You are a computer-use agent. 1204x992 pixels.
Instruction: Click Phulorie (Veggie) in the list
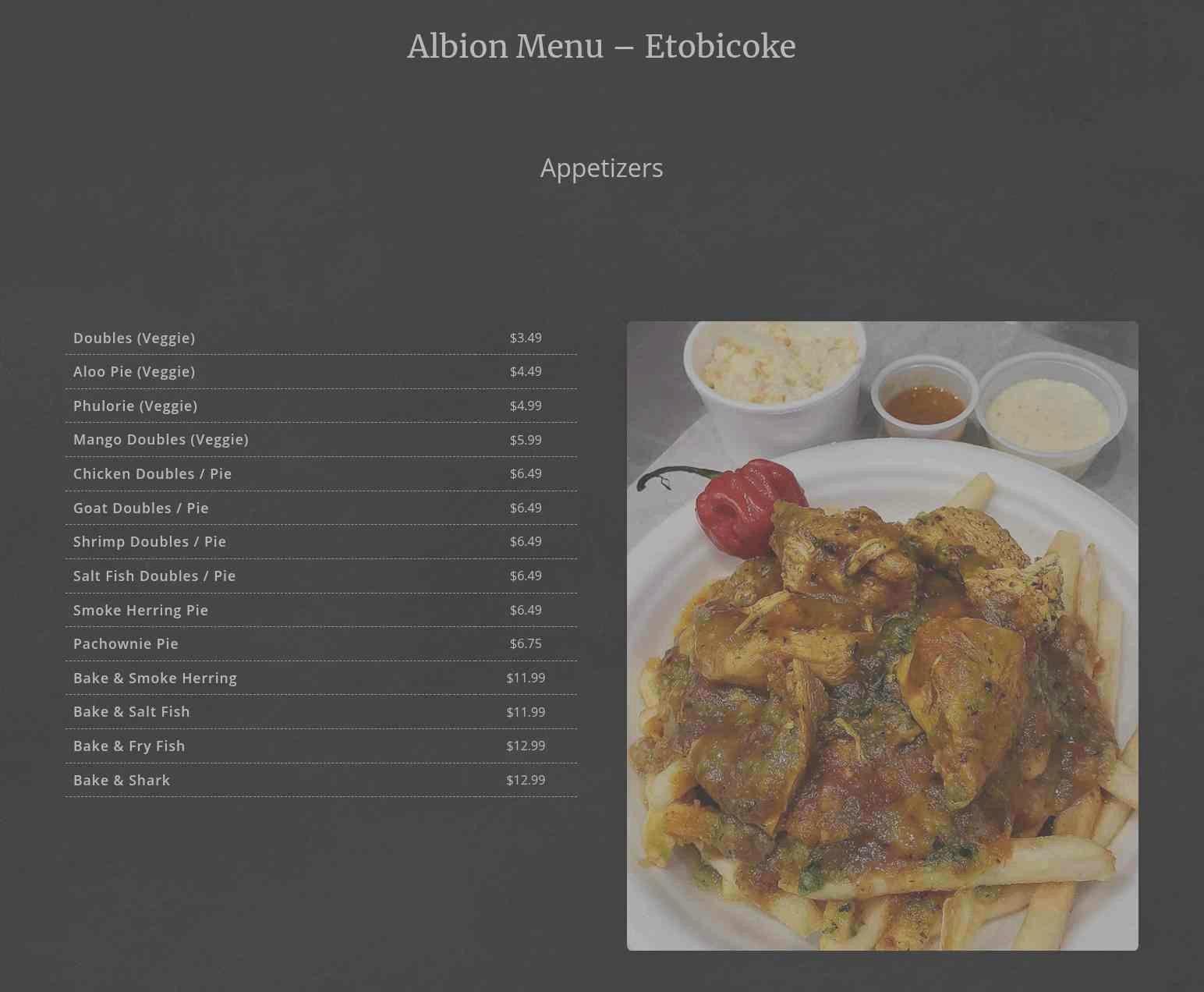pos(321,406)
